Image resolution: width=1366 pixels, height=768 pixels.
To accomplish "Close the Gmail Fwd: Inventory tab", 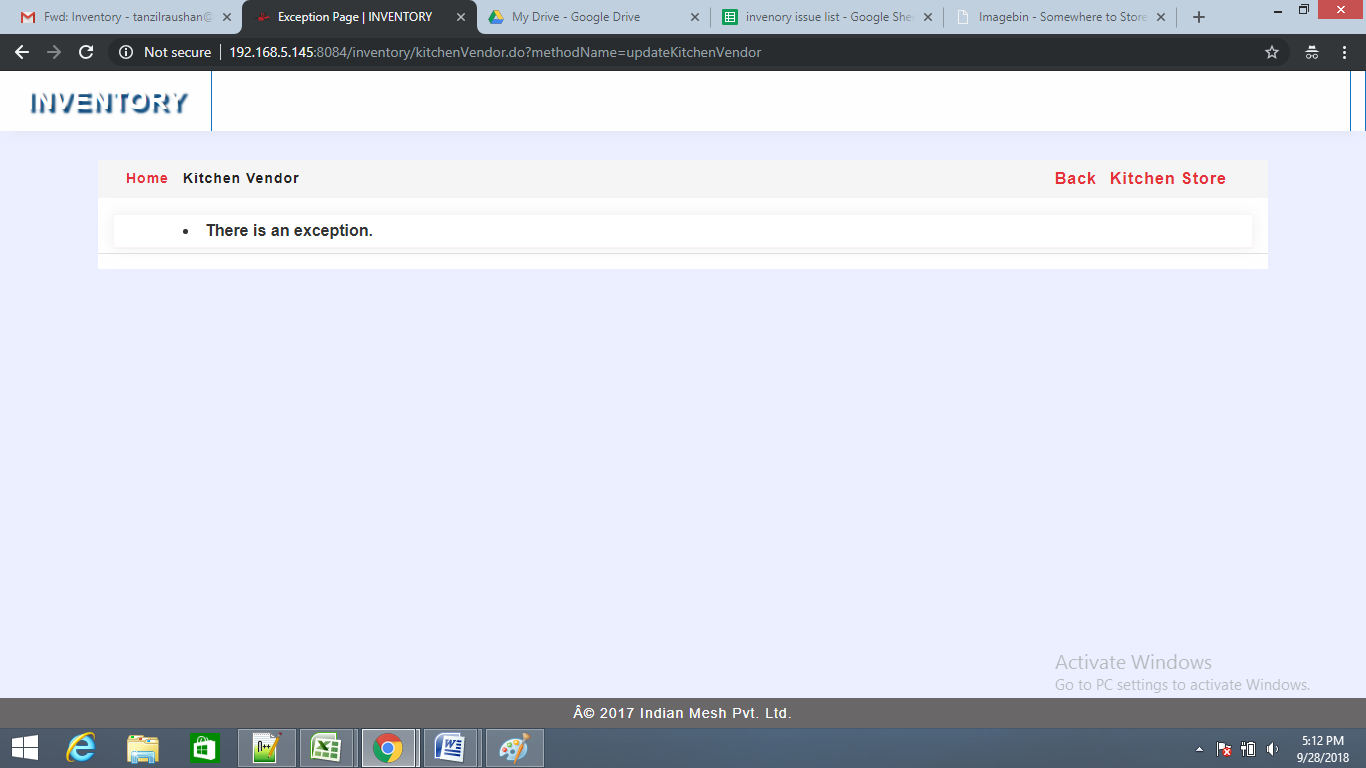I will pos(227,17).
